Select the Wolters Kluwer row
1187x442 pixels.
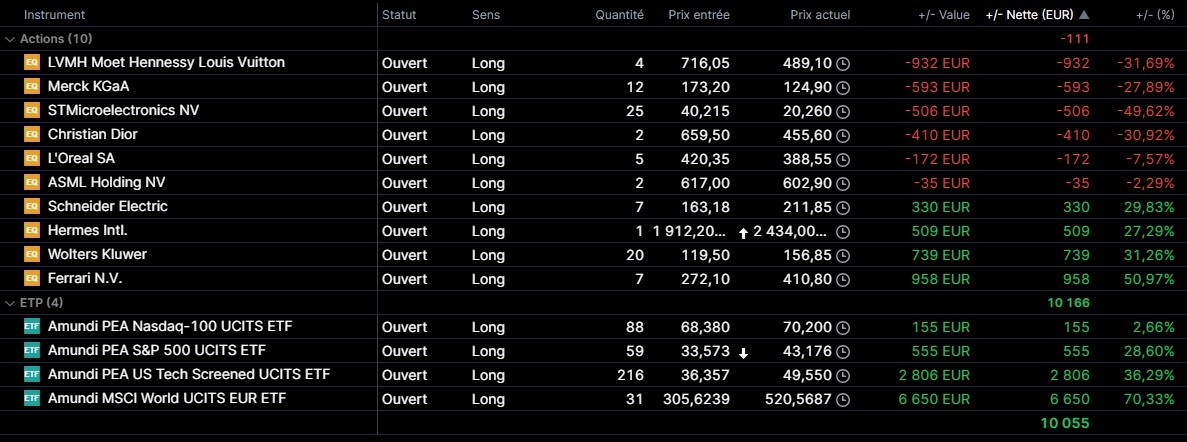[x=98, y=254]
